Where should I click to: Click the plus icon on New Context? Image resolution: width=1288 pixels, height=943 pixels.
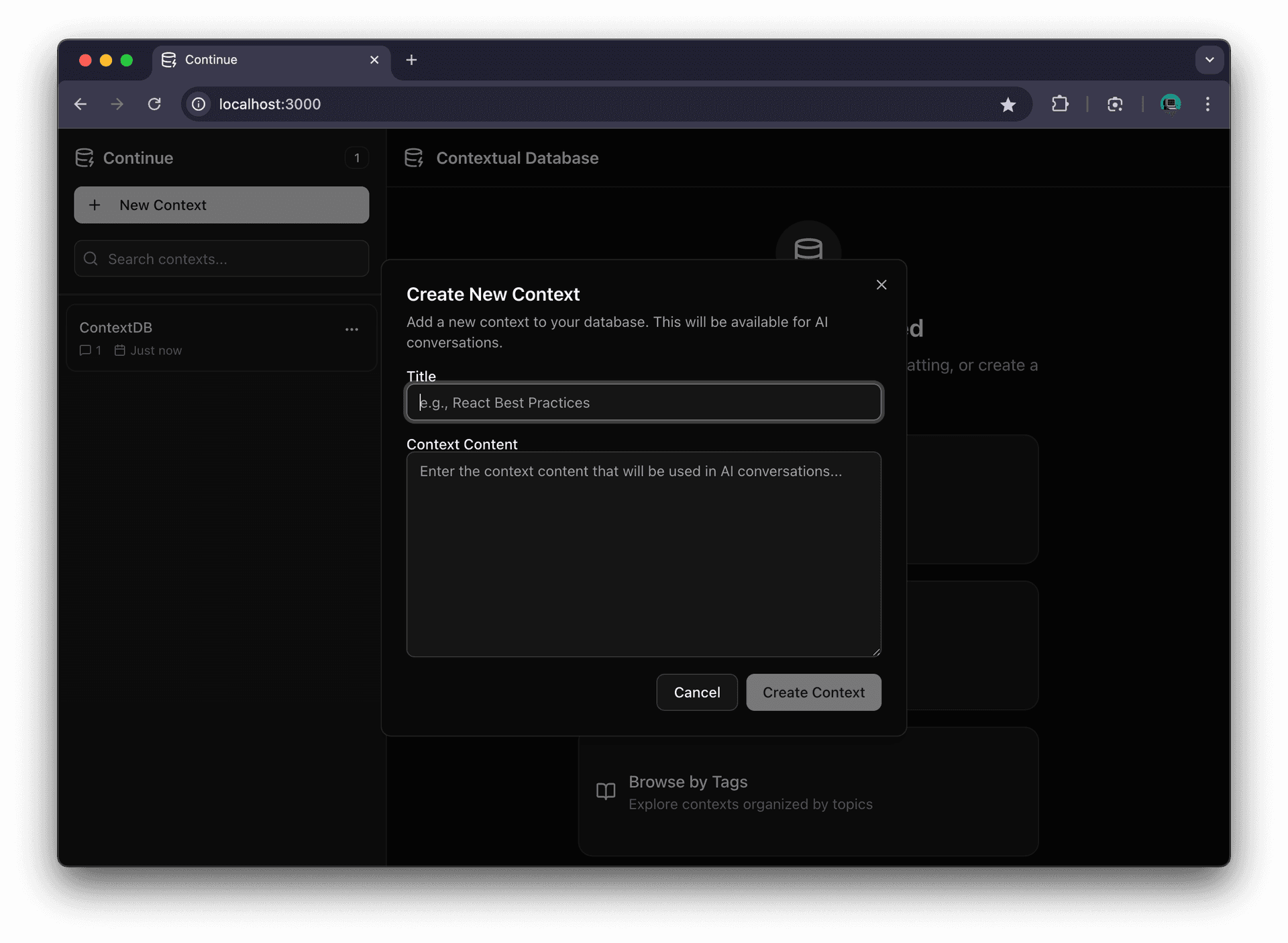click(x=95, y=205)
